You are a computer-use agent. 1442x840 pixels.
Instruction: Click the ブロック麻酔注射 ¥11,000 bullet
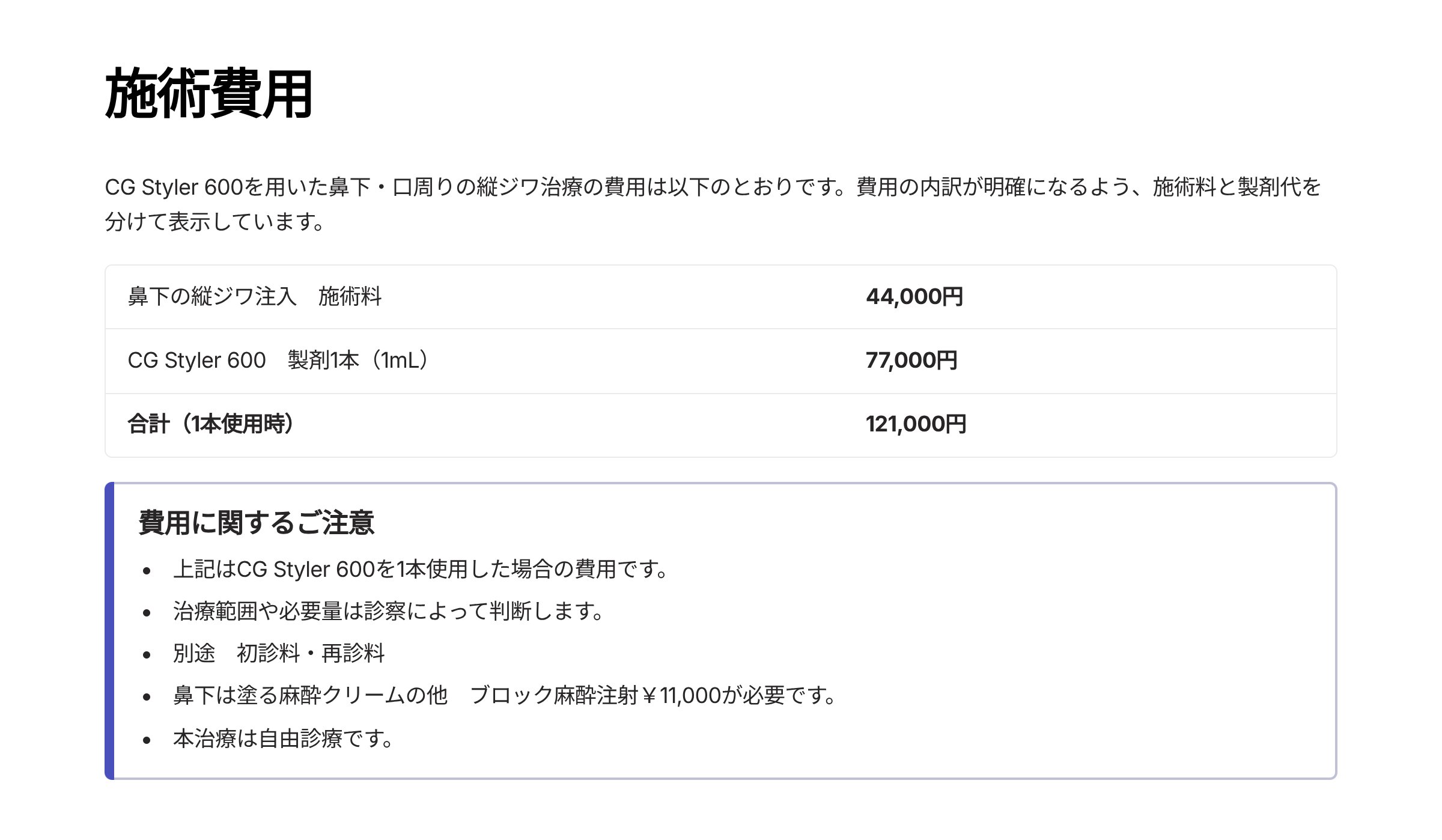[x=505, y=696]
